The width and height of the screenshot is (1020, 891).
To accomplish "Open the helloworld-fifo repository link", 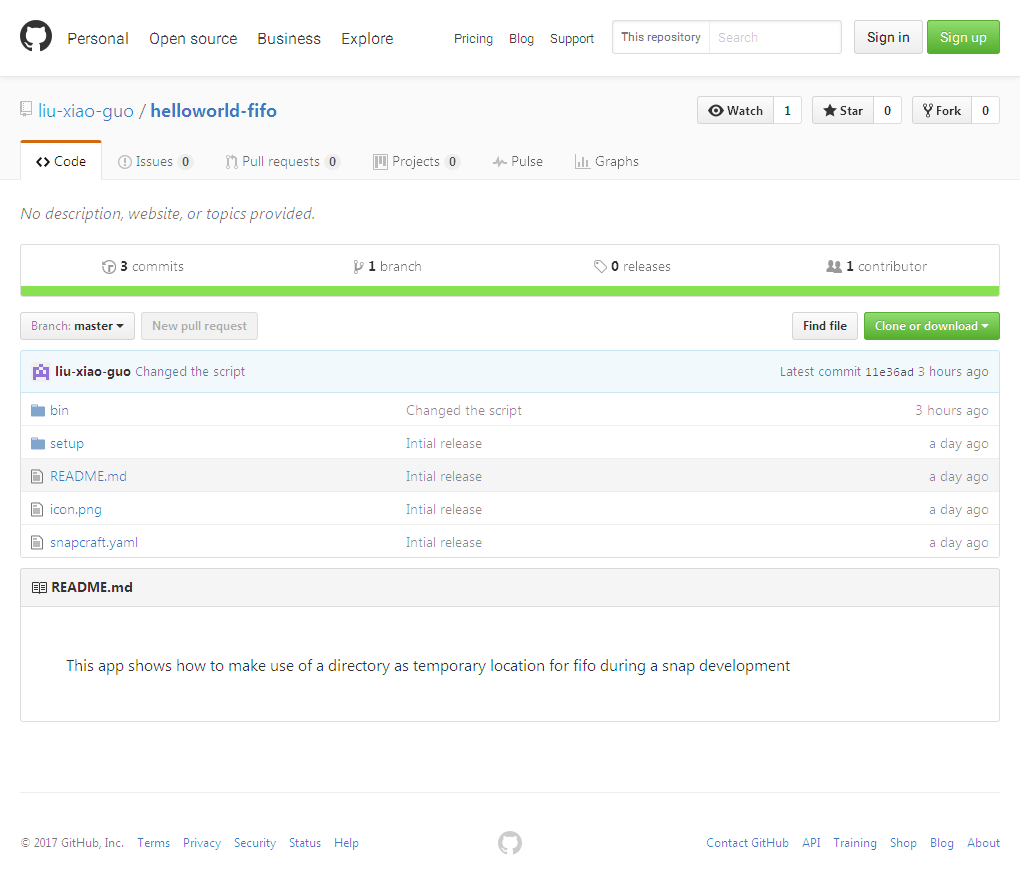I will point(213,111).
